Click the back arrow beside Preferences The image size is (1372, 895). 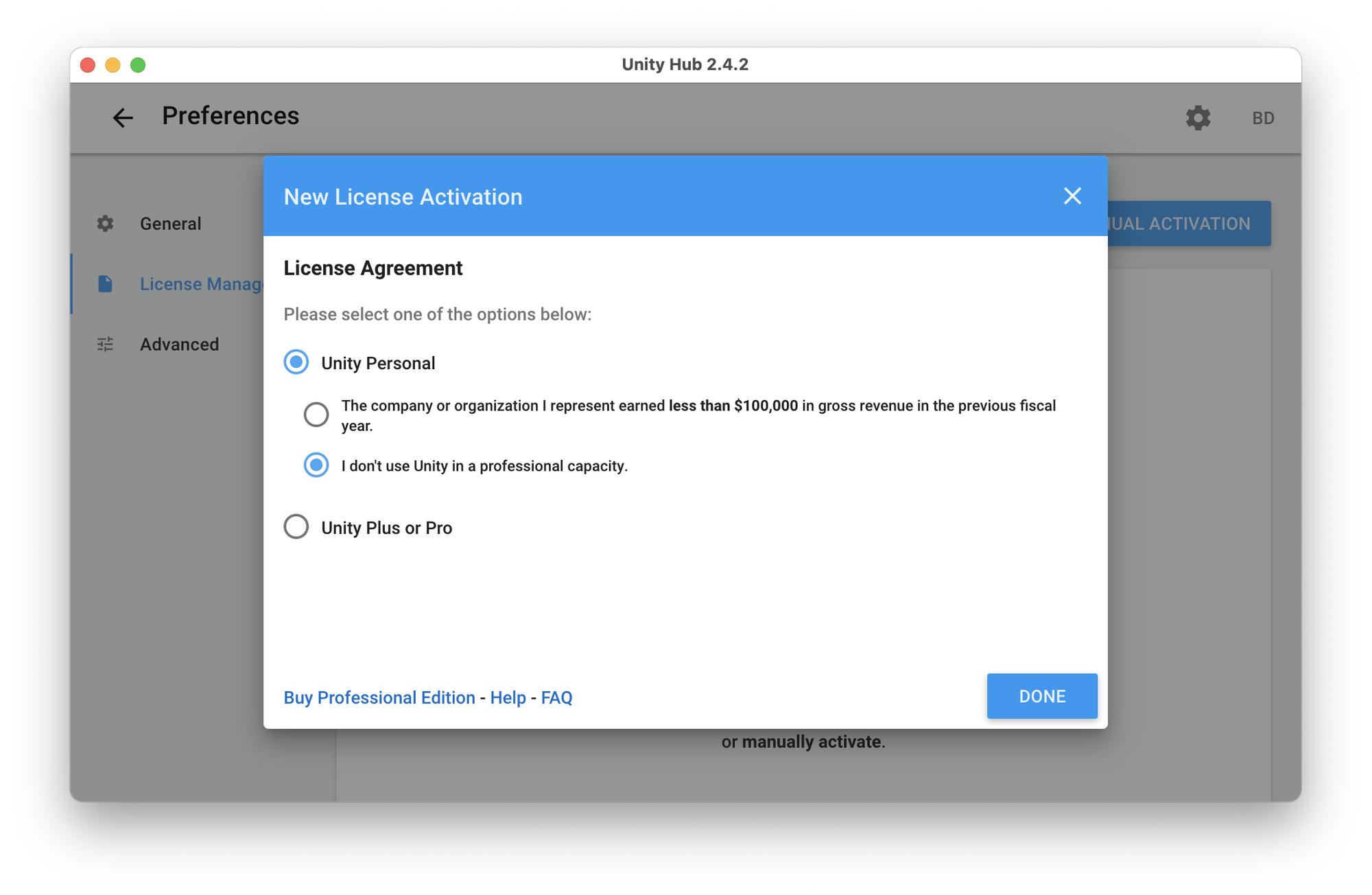click(123, 117)
